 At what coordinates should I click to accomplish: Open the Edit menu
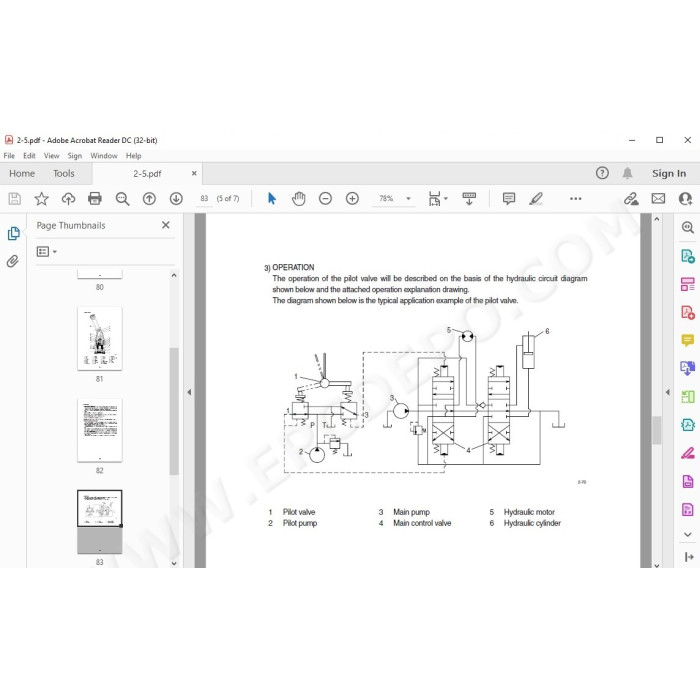tap(29, 156)
